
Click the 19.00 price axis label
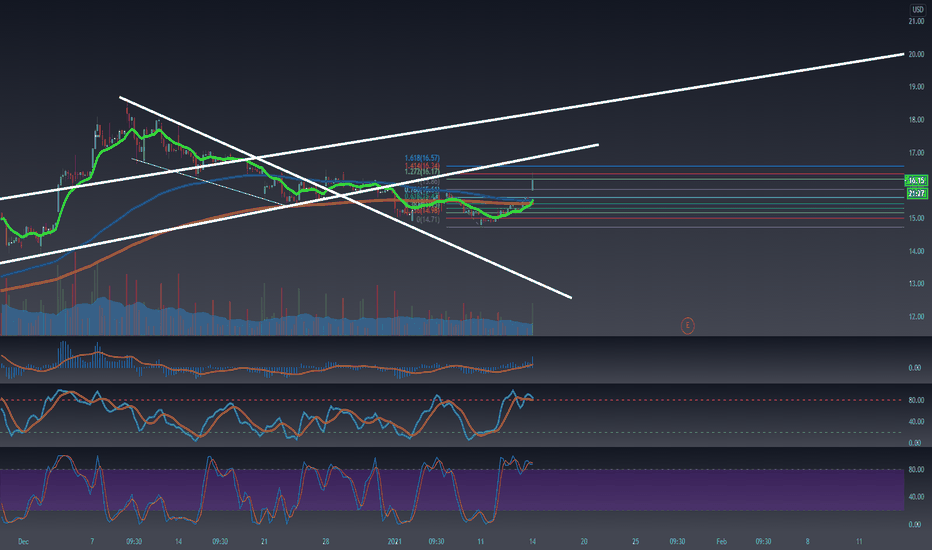[x=916, y=87]
